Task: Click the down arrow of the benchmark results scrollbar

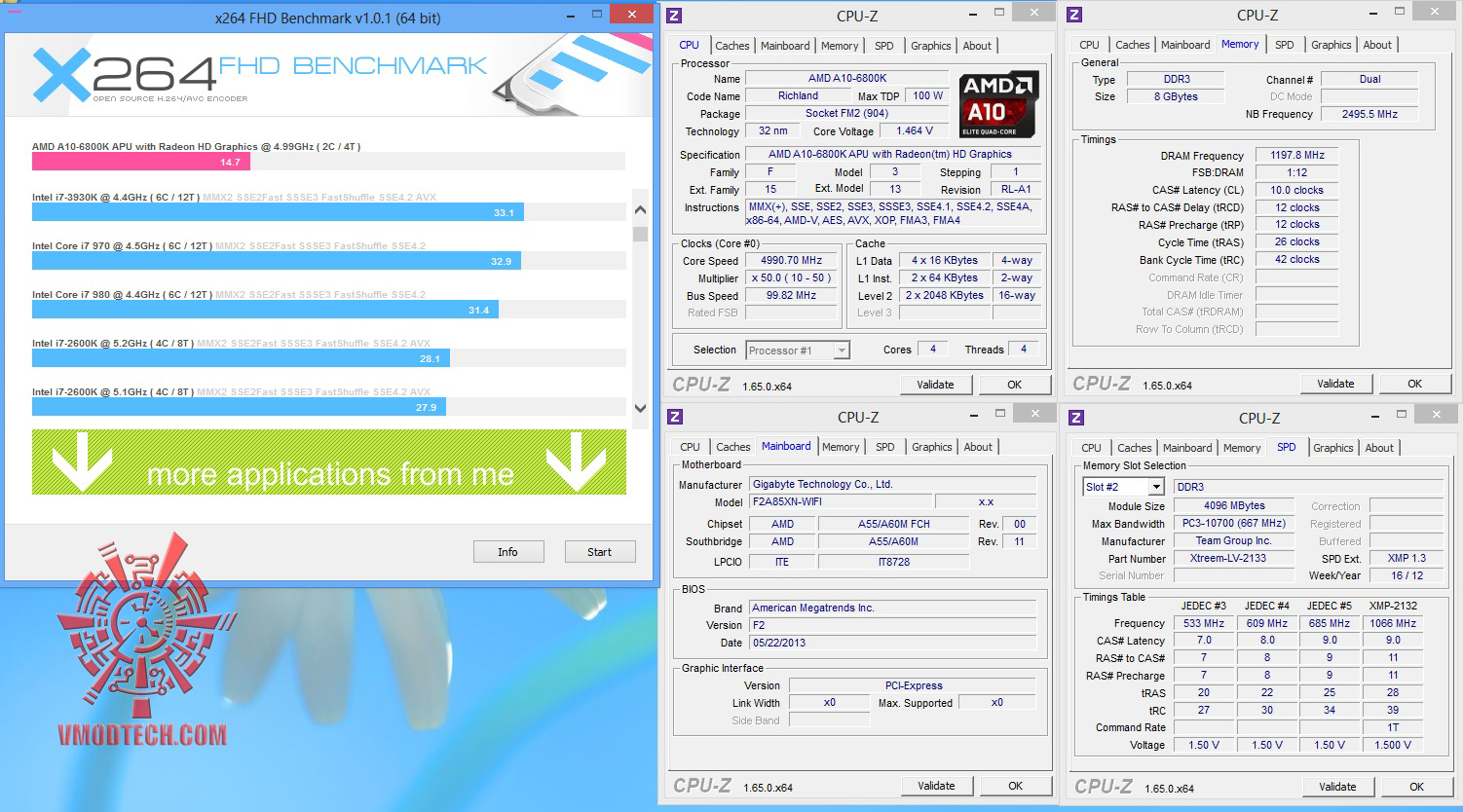Action: coord(640,408)
